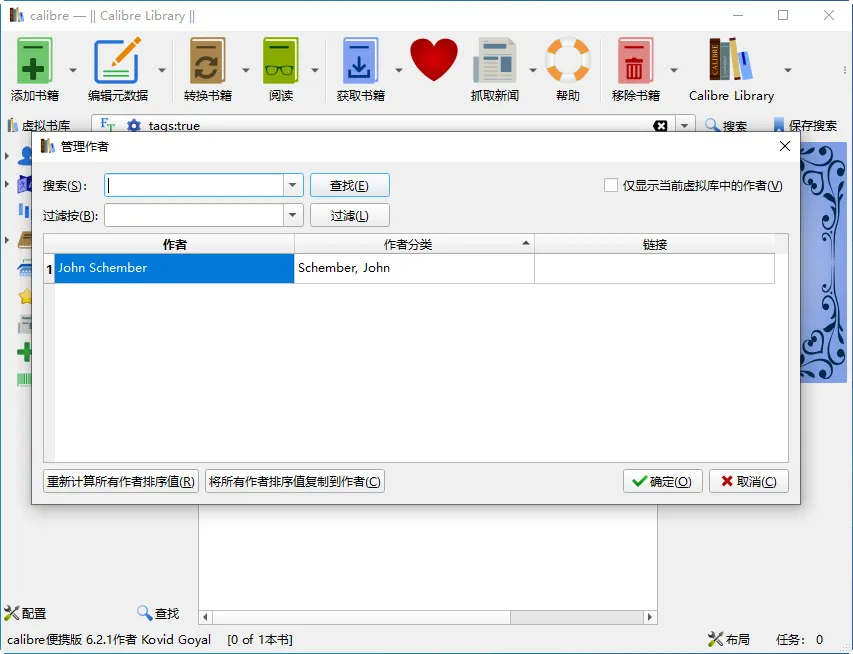The height and width of the screenshot is (654, 853).
Task: Expand the Calibre Library dropdown arrow
Action: pos(787,70)
